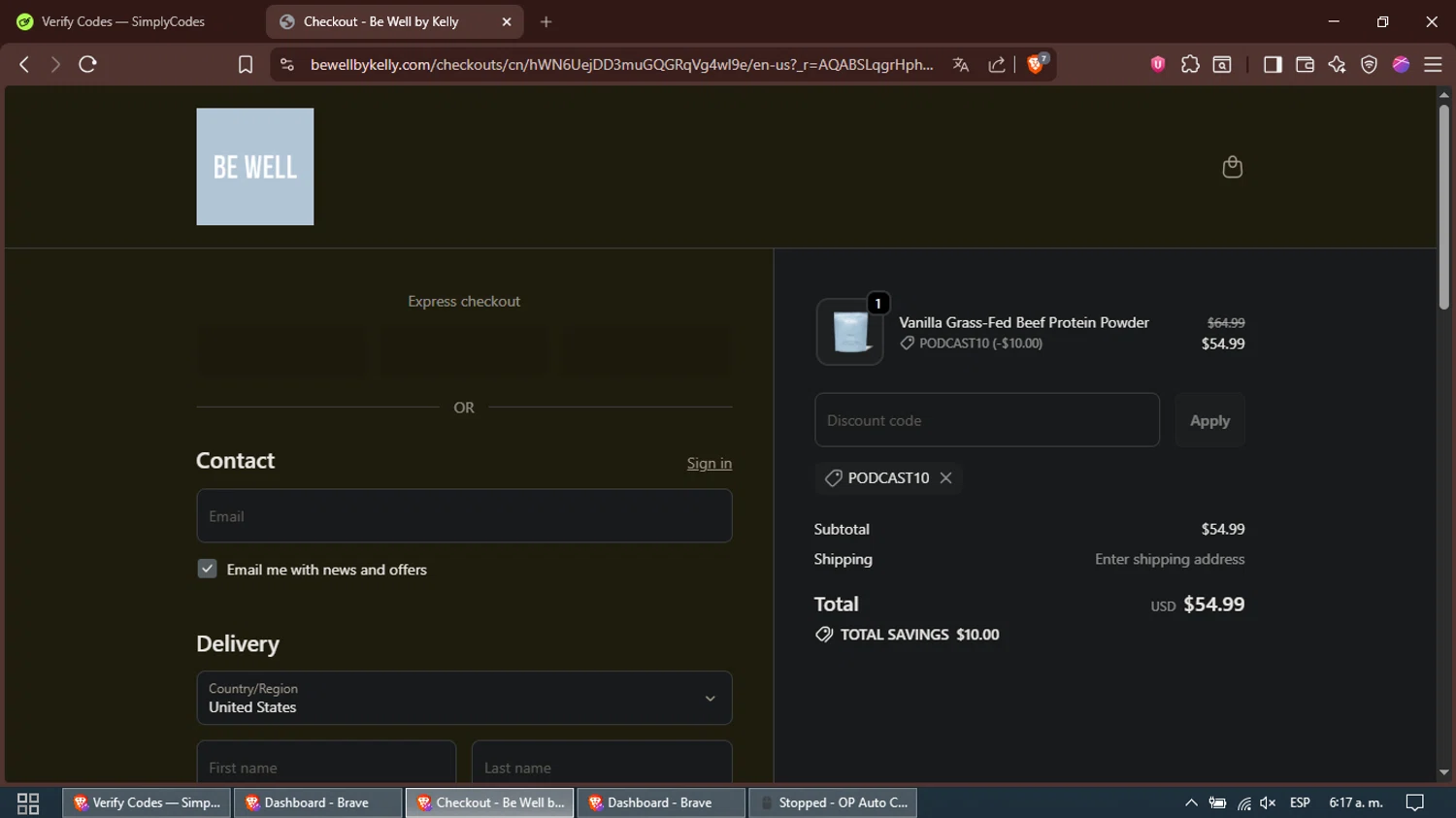Select the Checkout - Be Well by Kelly tab
The width and height of the screenshot is (1456, 818).
(x=394, y=21)
